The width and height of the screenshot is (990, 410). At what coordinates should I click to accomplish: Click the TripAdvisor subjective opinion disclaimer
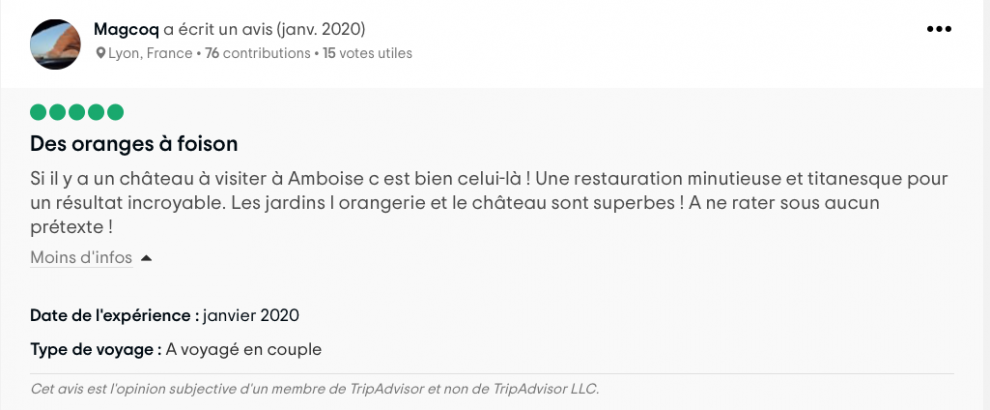tap(315, 388)
